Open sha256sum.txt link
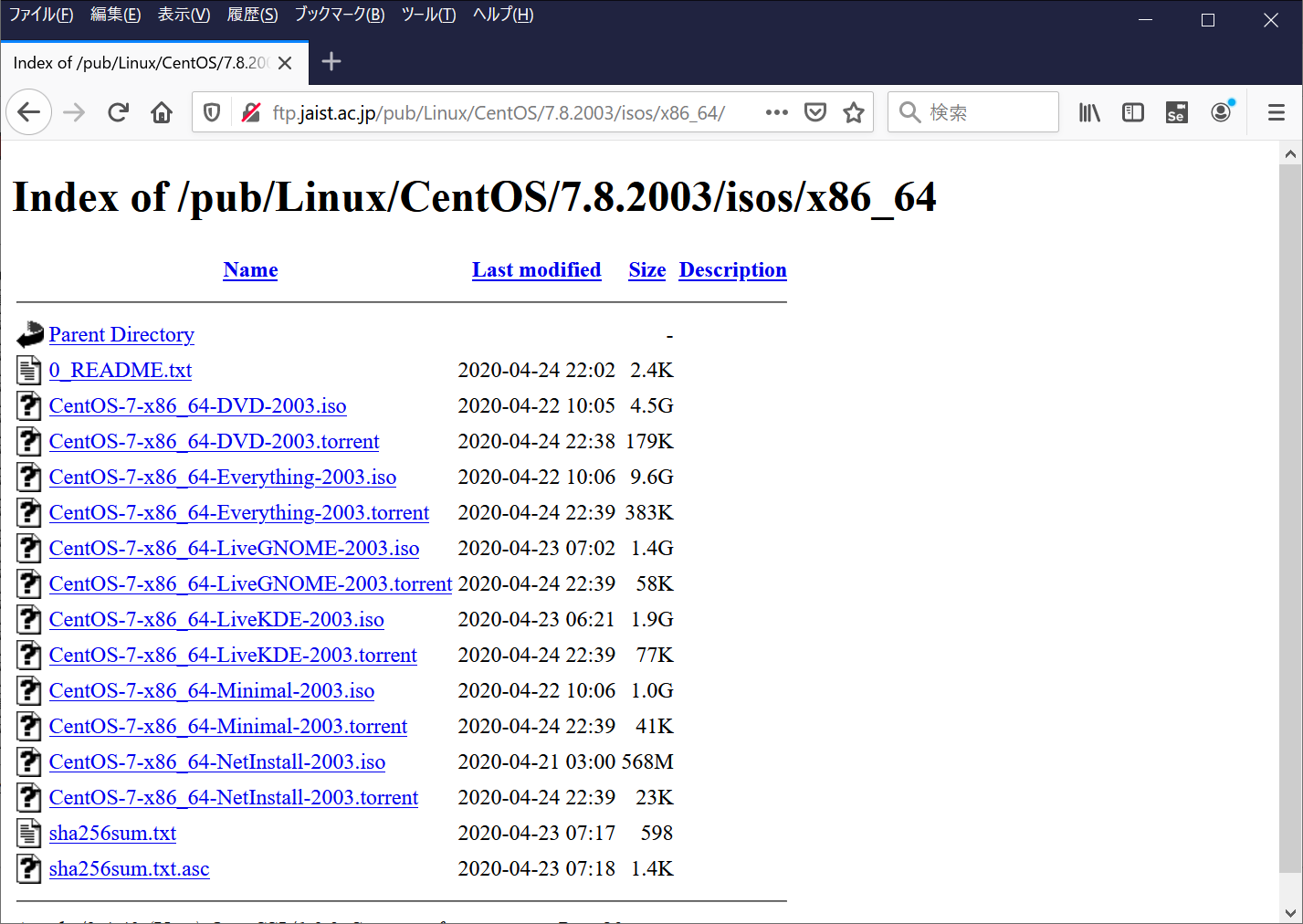The width and height of the screenshot is (1303, 924). click(x=113, y=833)
